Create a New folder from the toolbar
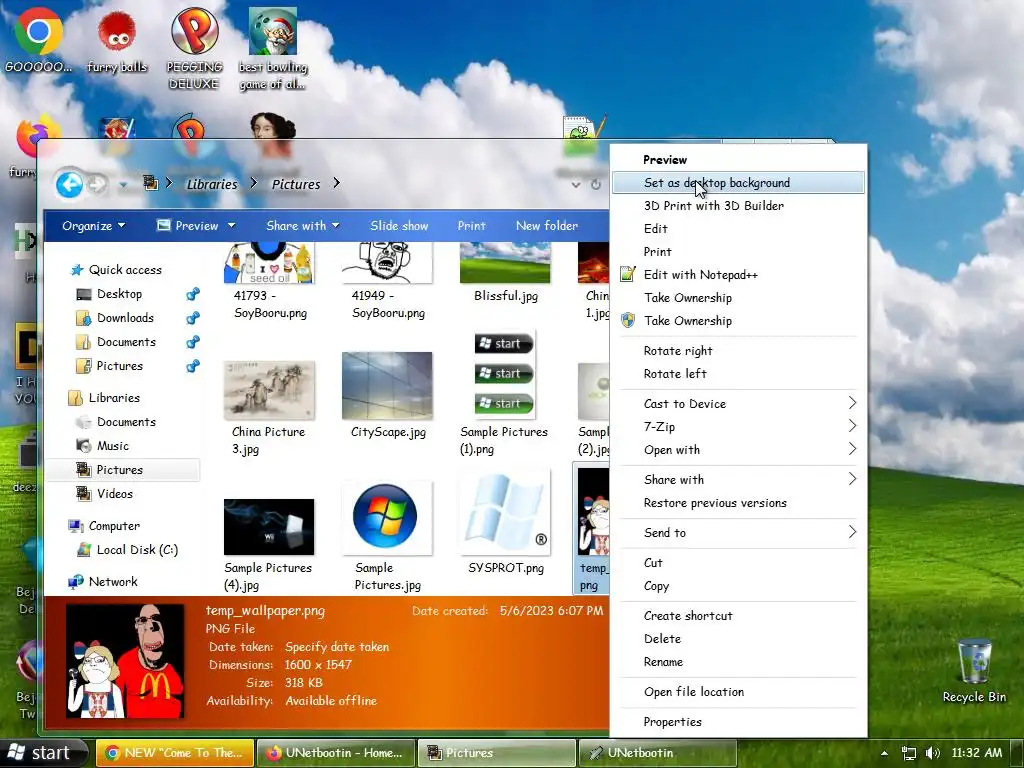The height and width of the screenshot is (768, 1024). point(547,226)
